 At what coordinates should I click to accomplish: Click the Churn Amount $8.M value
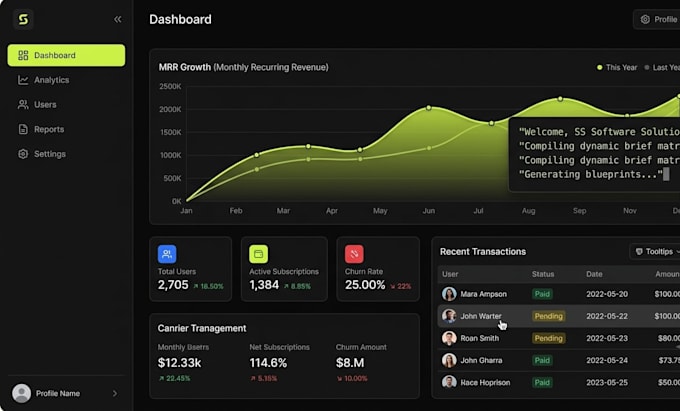click(x=350, y=362)
